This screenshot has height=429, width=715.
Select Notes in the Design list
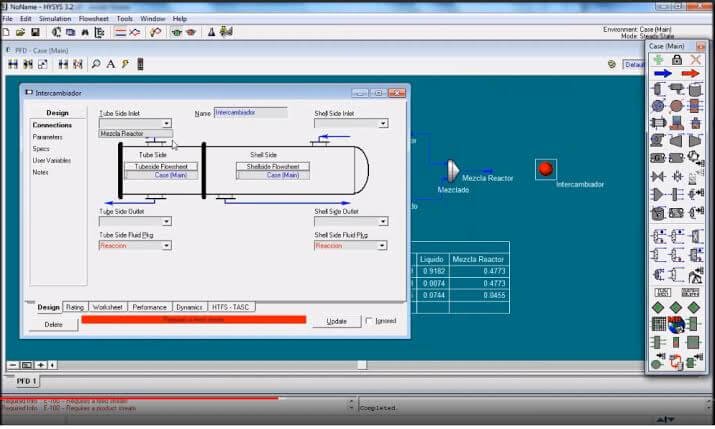[x=40, y=172]
